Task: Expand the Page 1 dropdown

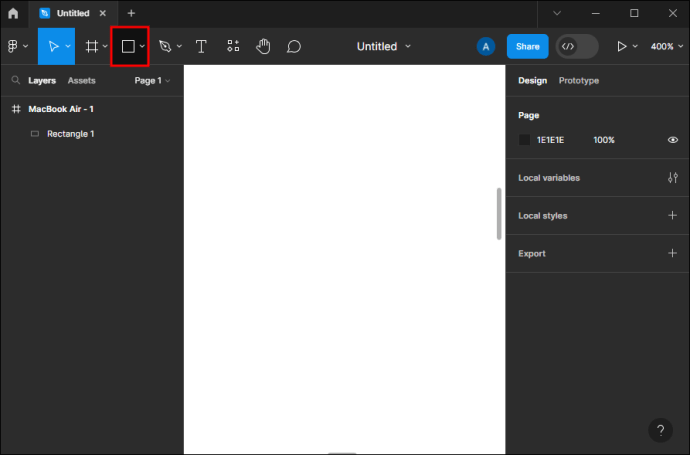Action: (152, 81)
